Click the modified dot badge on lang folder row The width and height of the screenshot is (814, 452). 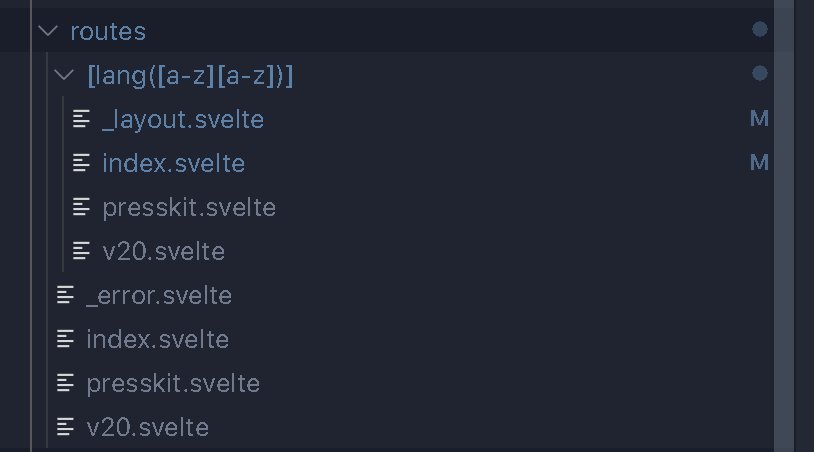(x=759, y=73)
